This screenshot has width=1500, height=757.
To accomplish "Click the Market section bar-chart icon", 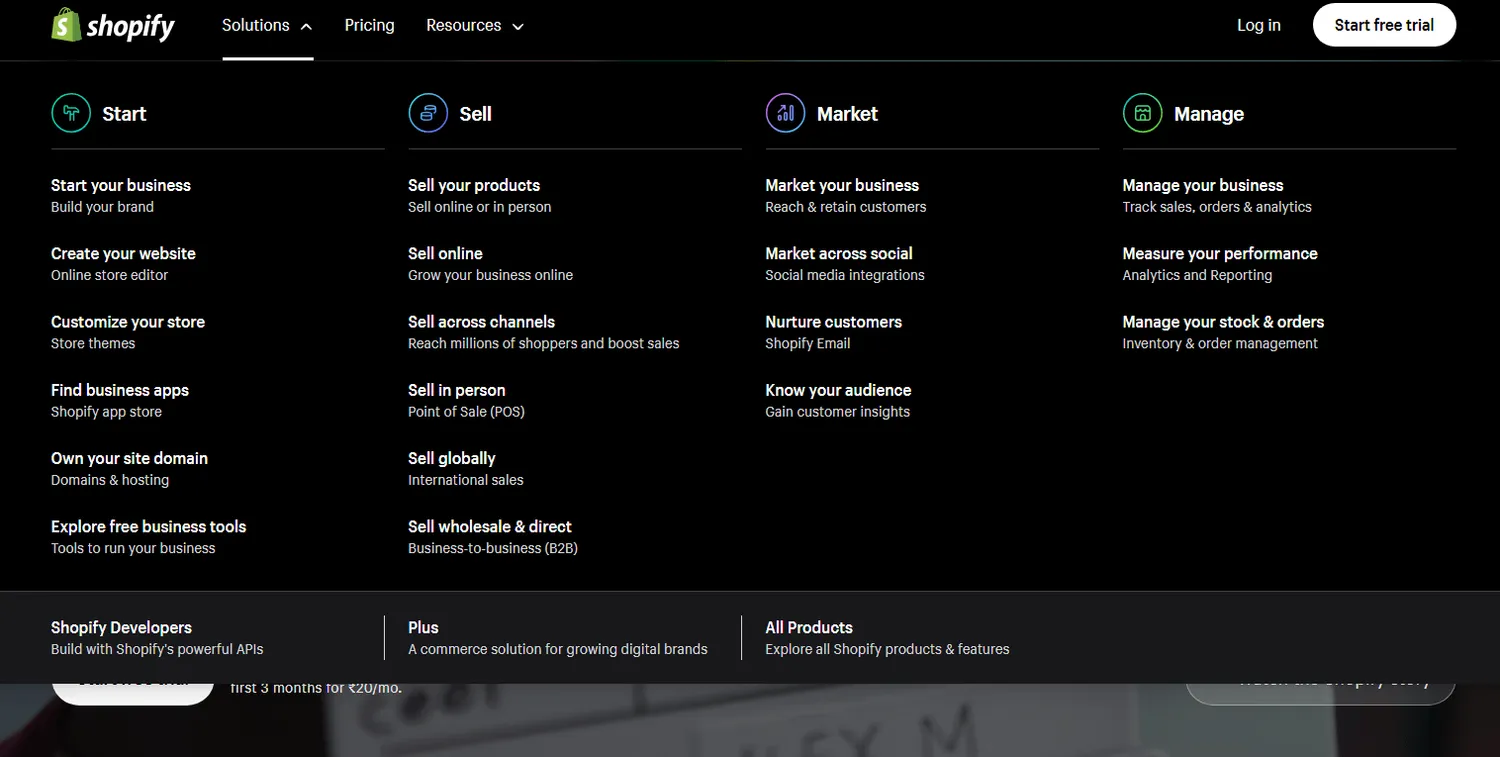I will [785, 113].
